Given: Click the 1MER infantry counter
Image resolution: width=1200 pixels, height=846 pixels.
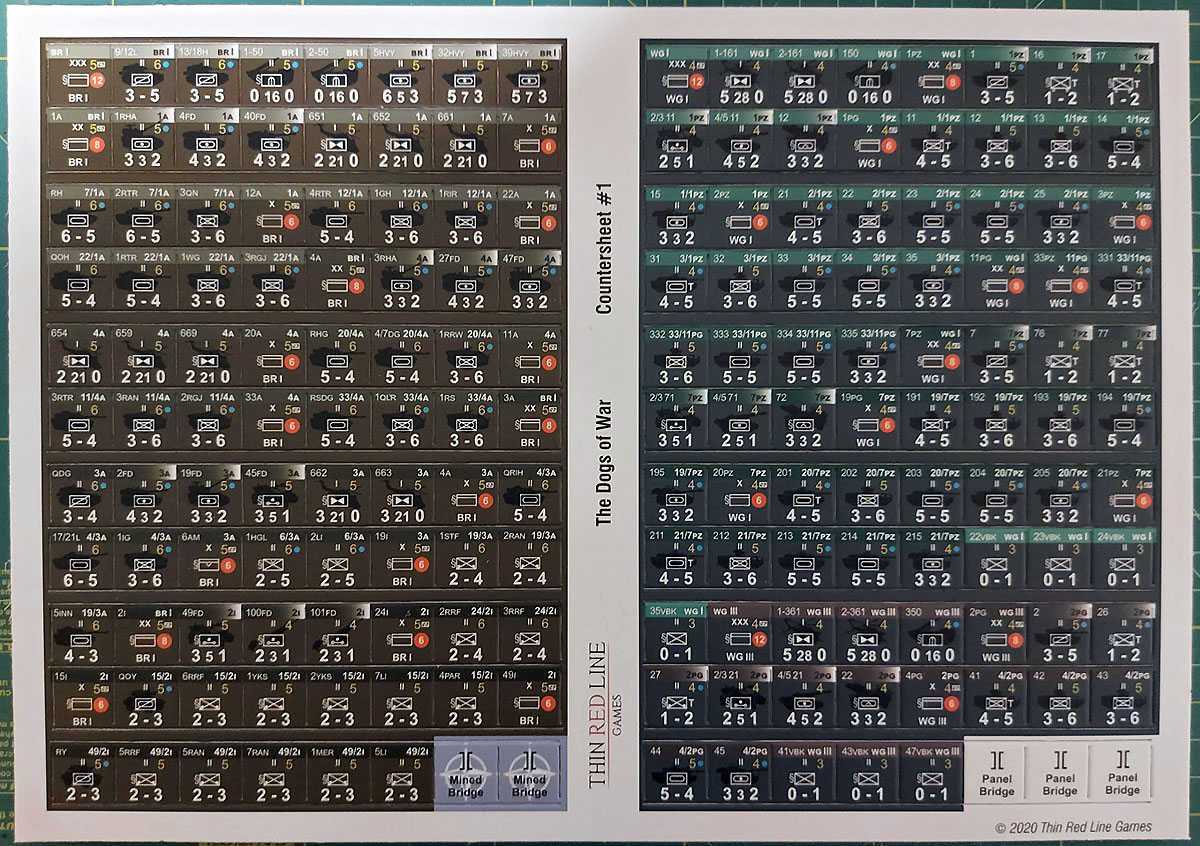Looking at the screenshot, I should [336, 775].
